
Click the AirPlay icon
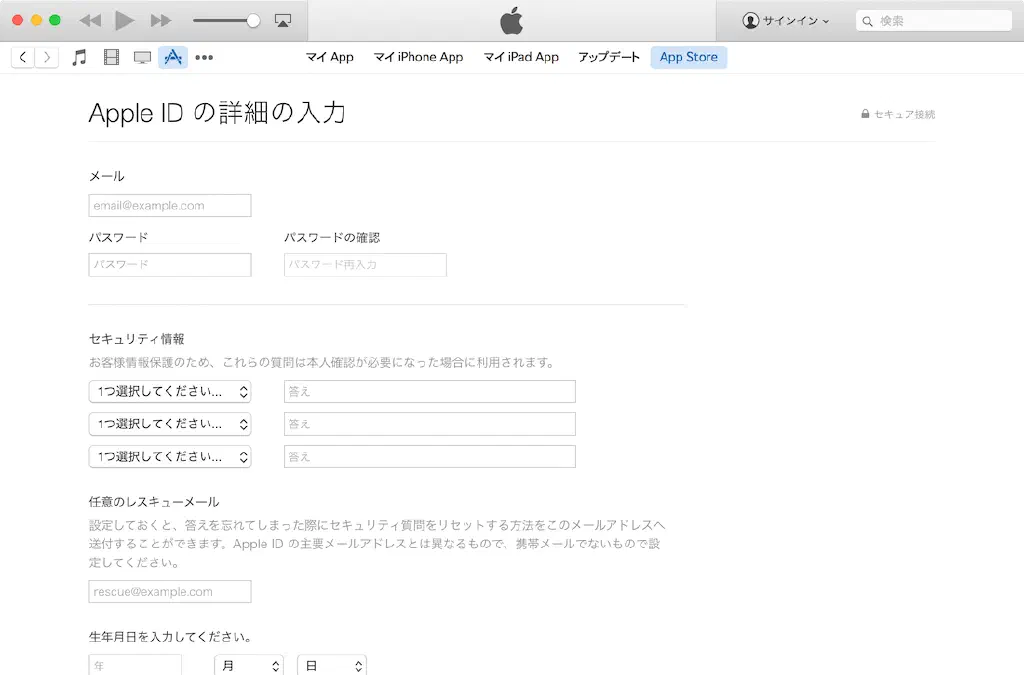point(282,20)
